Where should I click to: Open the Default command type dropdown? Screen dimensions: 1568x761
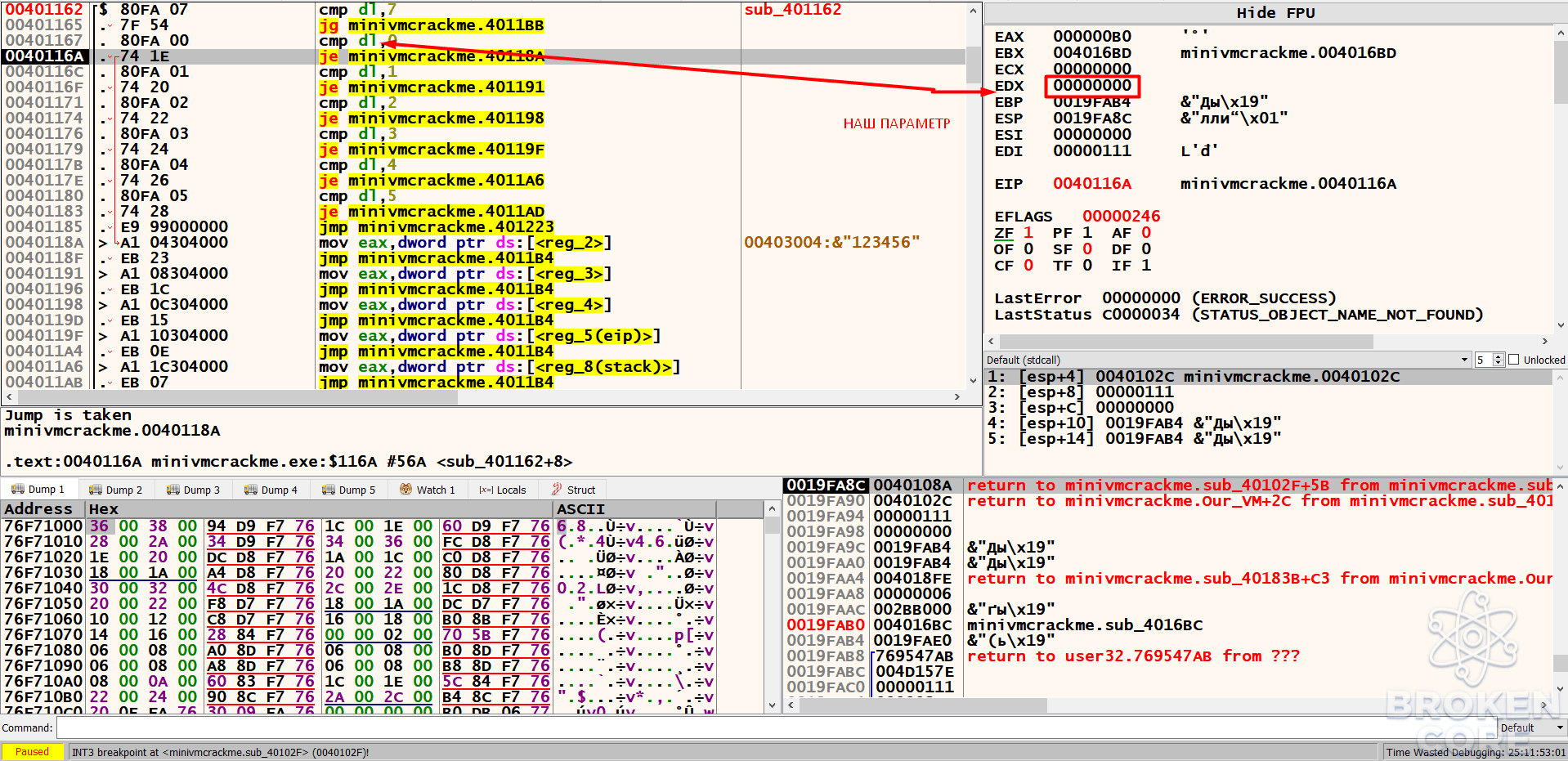click(1532, 727)
